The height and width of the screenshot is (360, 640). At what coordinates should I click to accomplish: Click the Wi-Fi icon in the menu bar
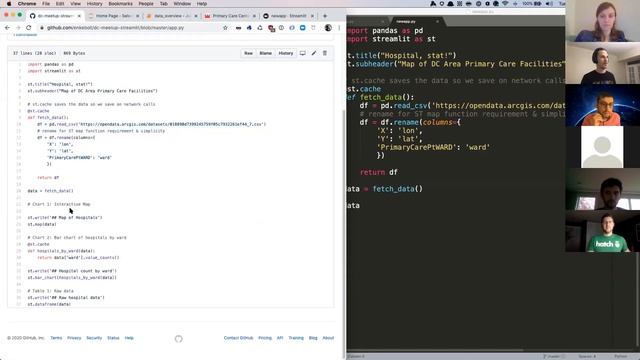tap(505, 4)
